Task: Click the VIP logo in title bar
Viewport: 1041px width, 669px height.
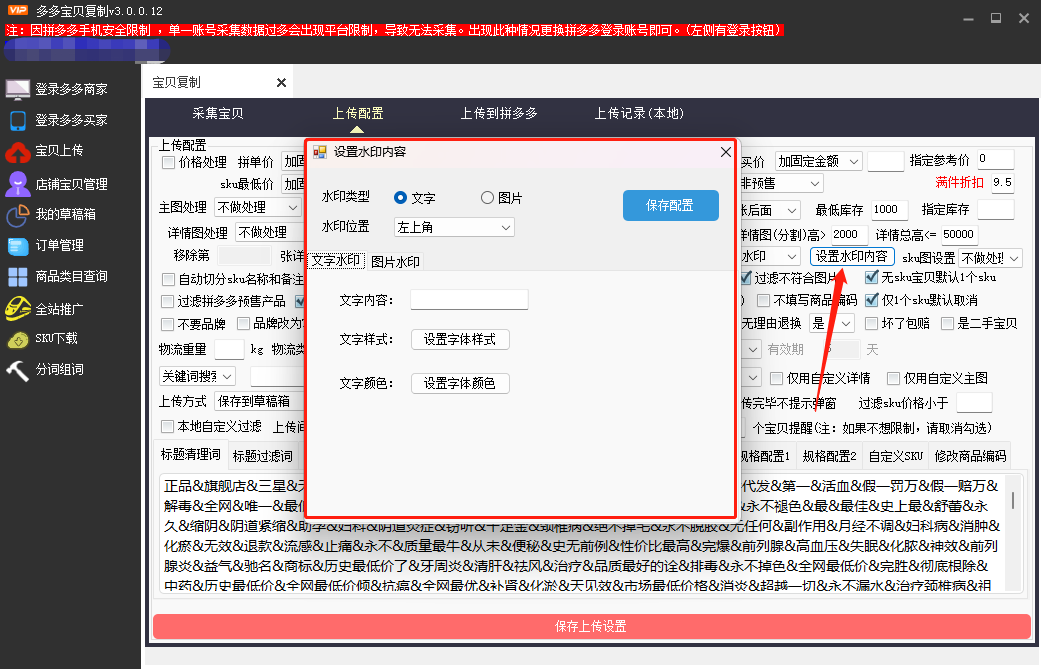Action: 18,10
